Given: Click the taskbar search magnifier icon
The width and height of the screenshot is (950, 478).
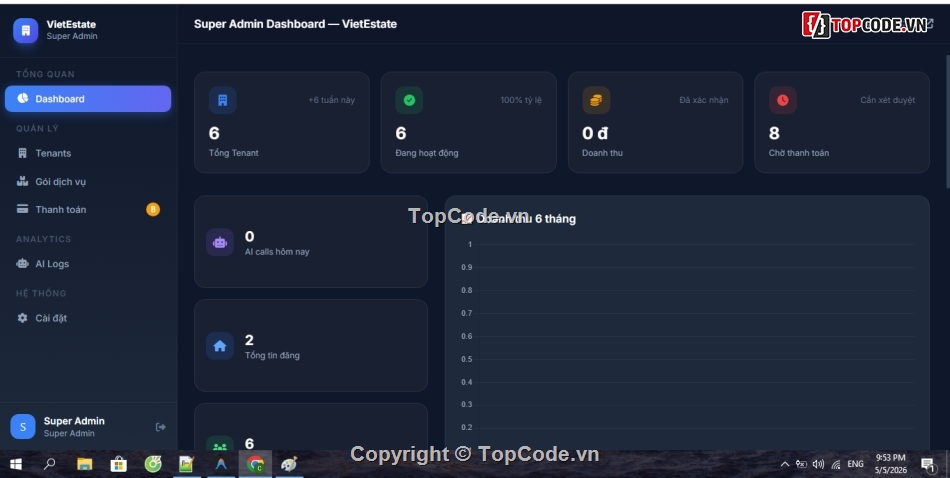Looking at the screenshot, I should pyautogui.click(x=50, y=464).
